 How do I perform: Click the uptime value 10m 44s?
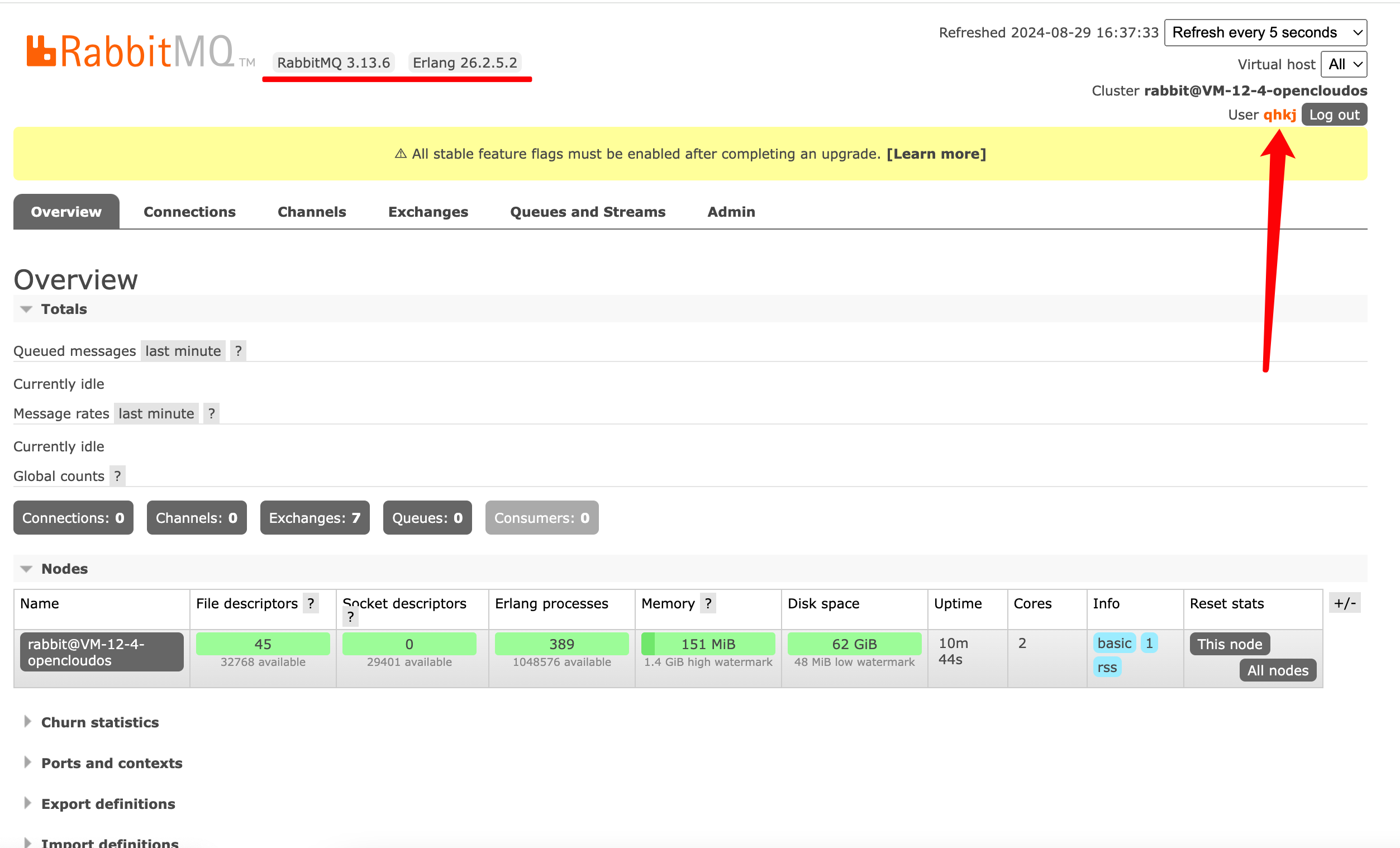[x=953, y=651]
